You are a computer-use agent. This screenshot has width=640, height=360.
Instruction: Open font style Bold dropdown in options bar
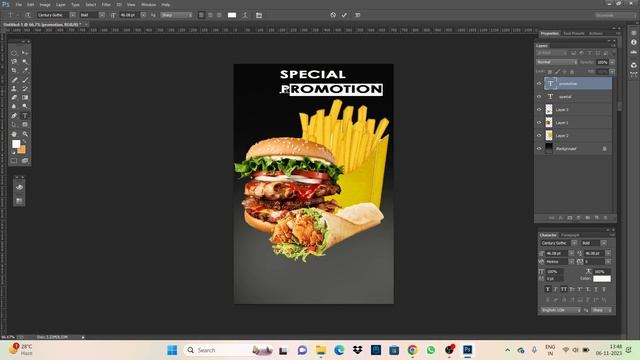pos(102,15)
